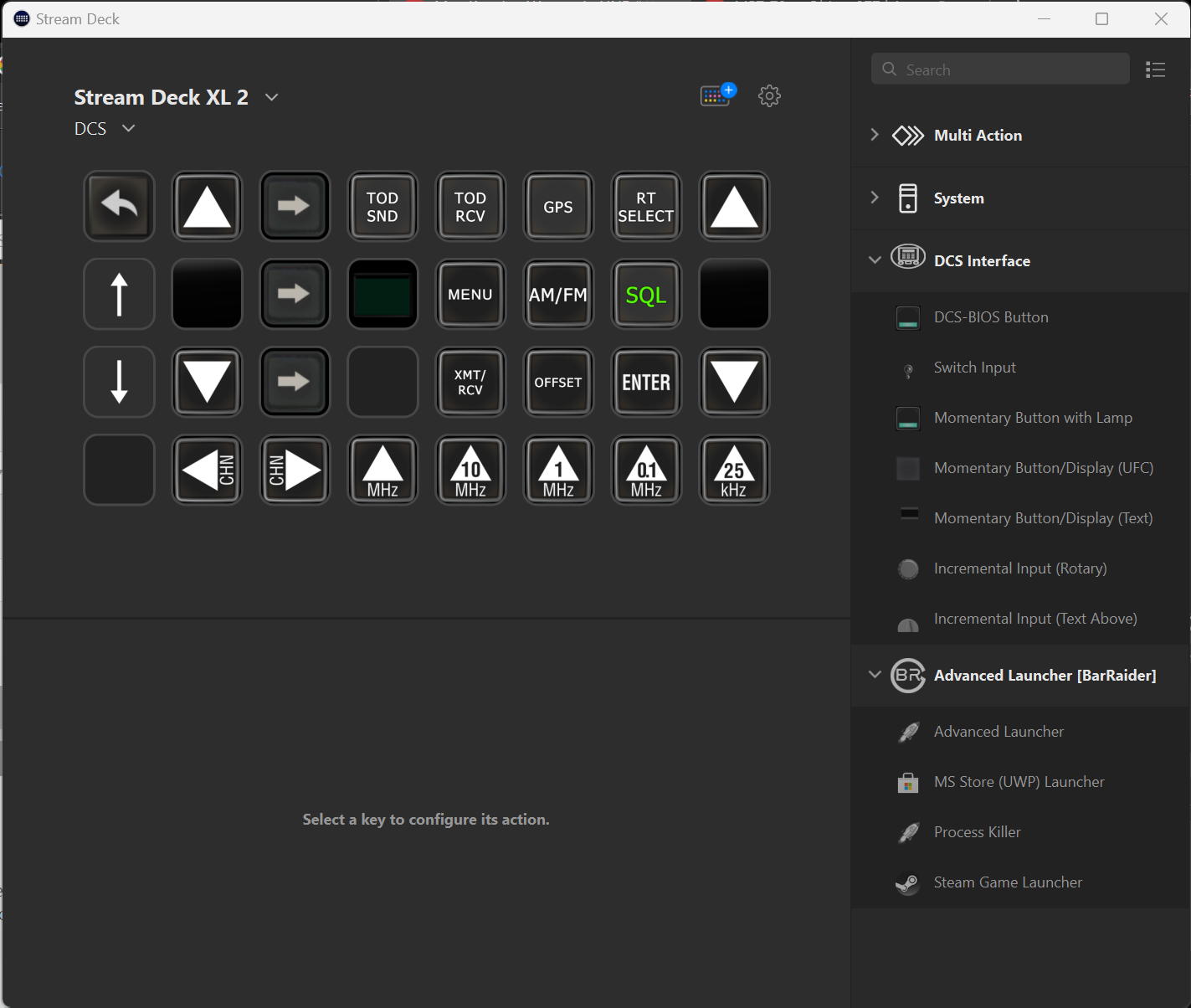Open the DCS profile dropdown
Image resolution: width=1191 pixels, height=1008 pixels.
click(x=128, y=128)
